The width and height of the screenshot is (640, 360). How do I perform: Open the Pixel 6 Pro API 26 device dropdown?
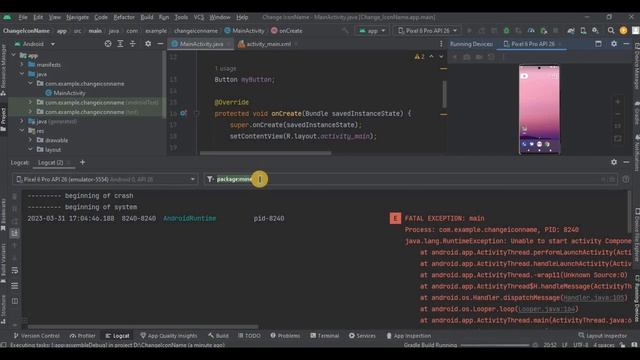pyautogui.click(x=427, y=31)
